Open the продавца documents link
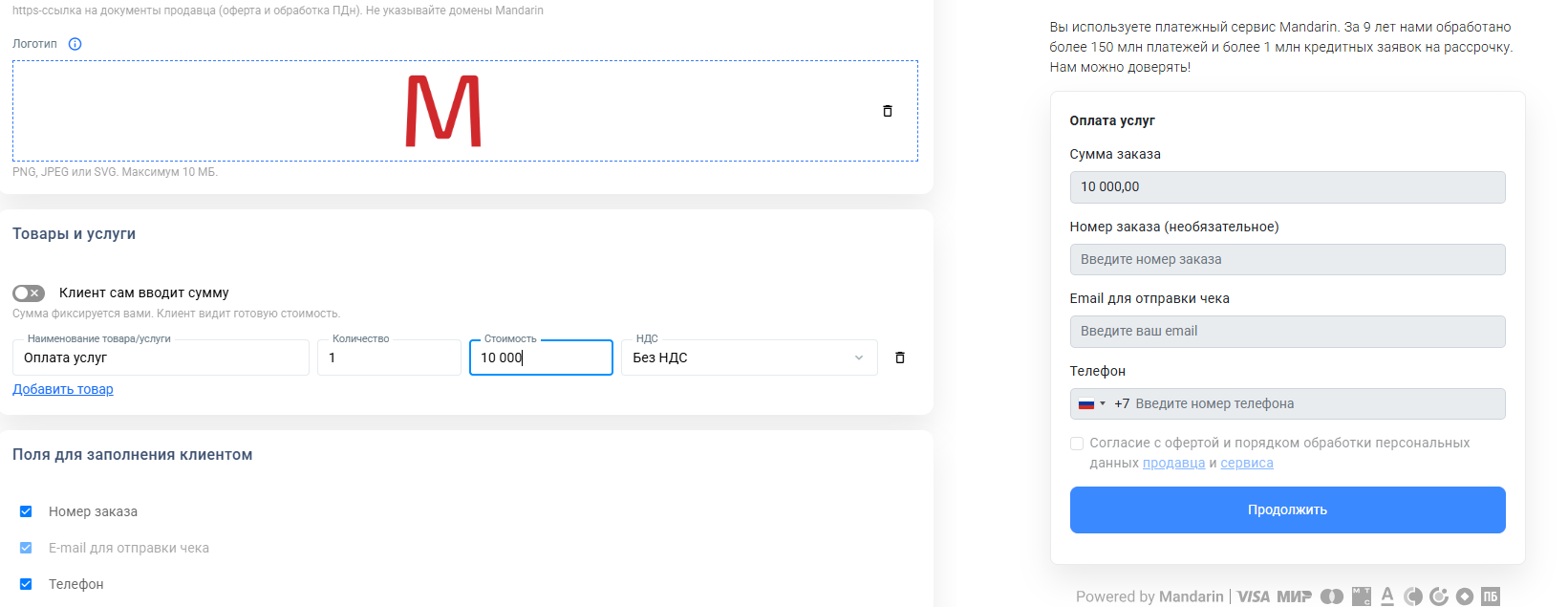 (1173, 463)
